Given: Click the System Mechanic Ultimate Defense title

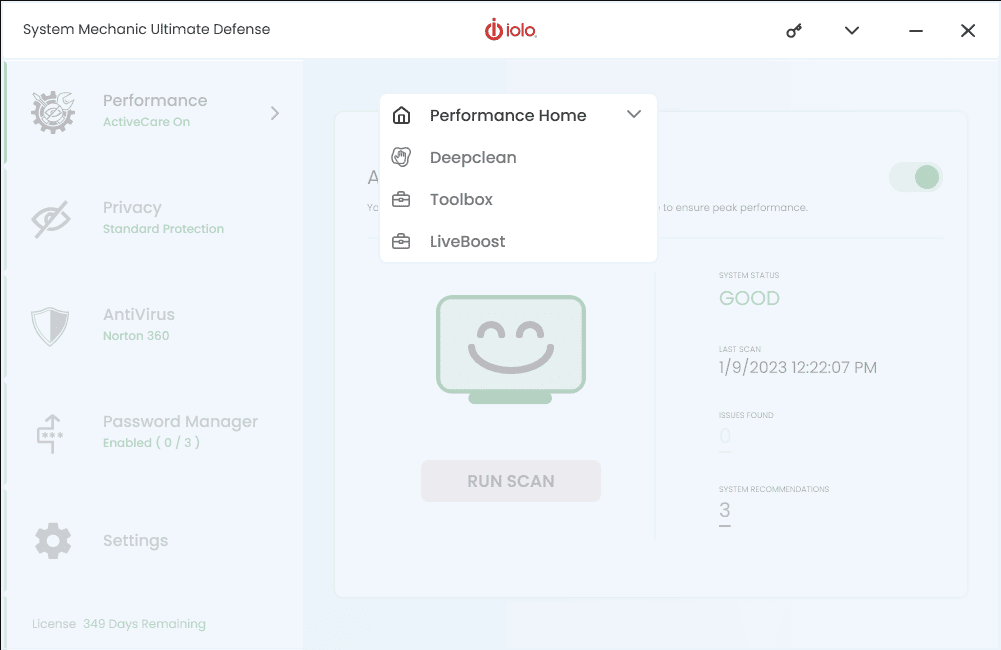Looking at the screenshot, I should [146, 29].
